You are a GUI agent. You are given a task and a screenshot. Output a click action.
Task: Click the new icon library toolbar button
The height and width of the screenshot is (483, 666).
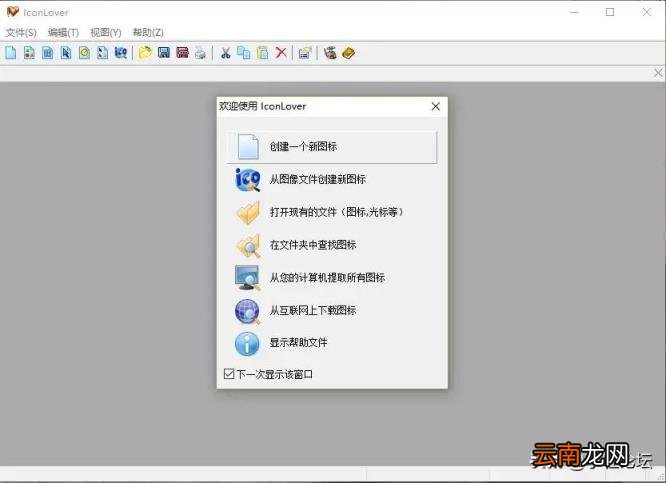click(29, 53)
